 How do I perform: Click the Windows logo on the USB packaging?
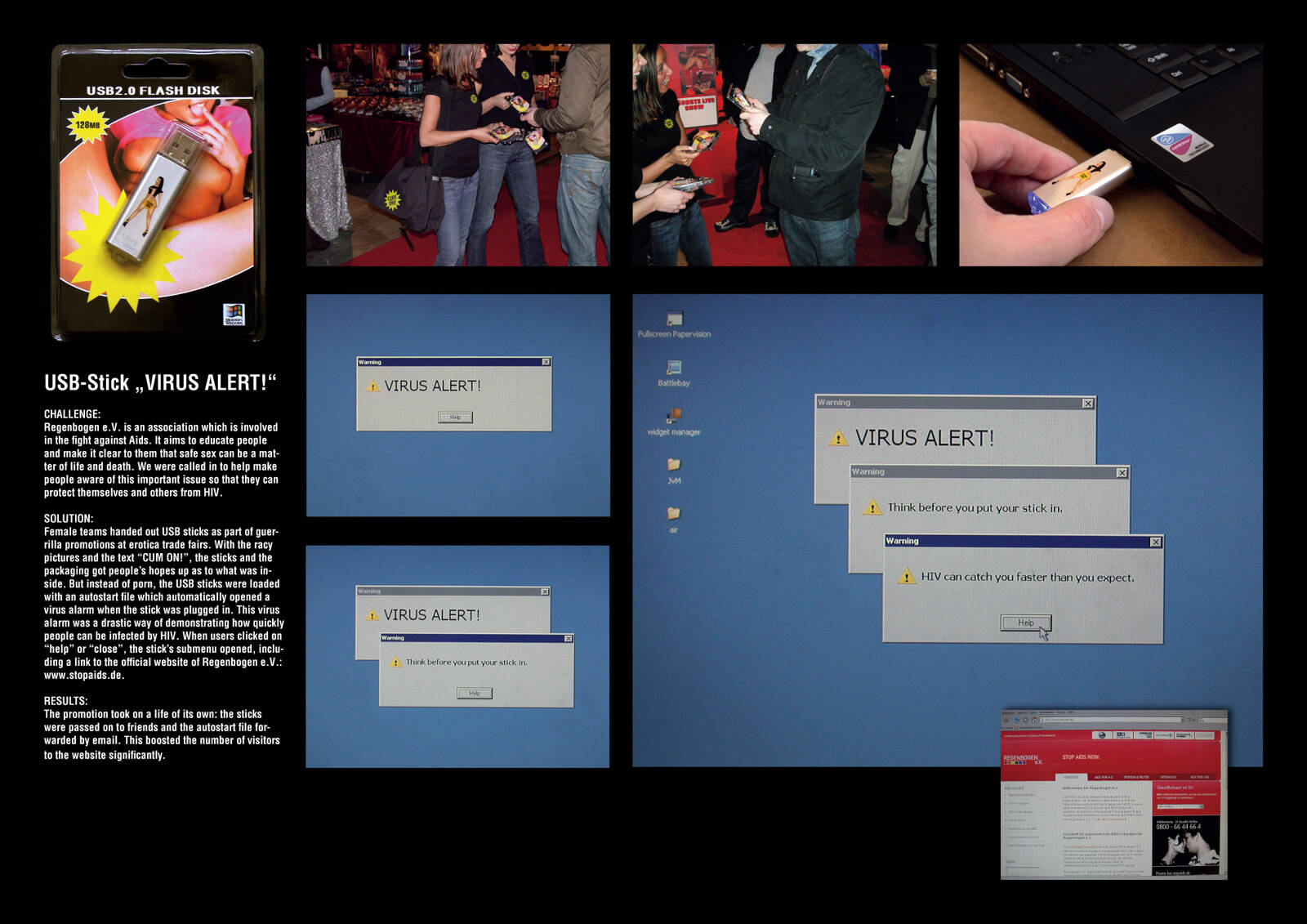point(234,315)
